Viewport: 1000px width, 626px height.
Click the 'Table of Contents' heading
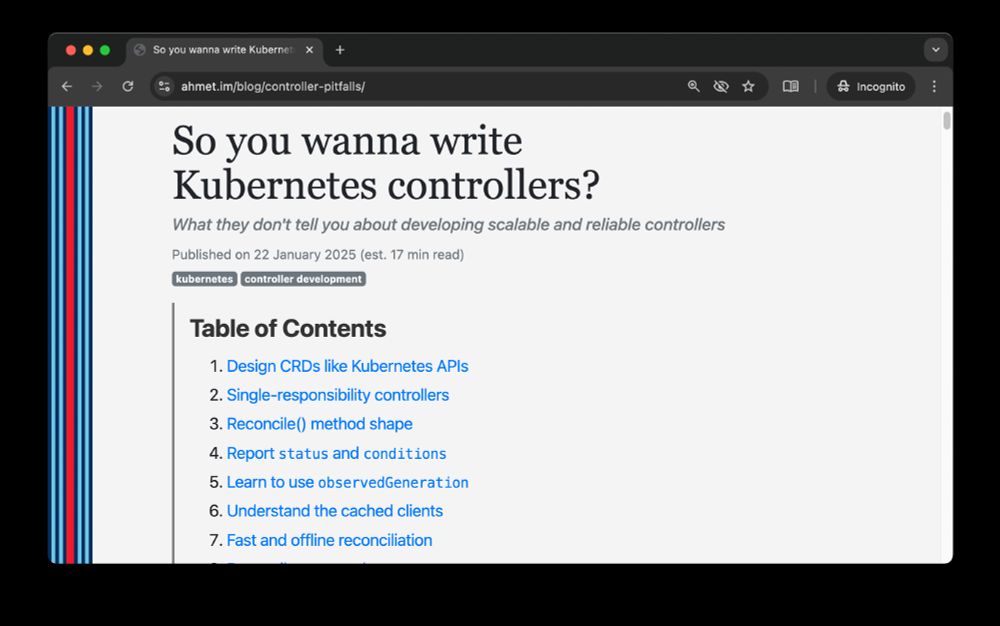click(x=288, y=328)
